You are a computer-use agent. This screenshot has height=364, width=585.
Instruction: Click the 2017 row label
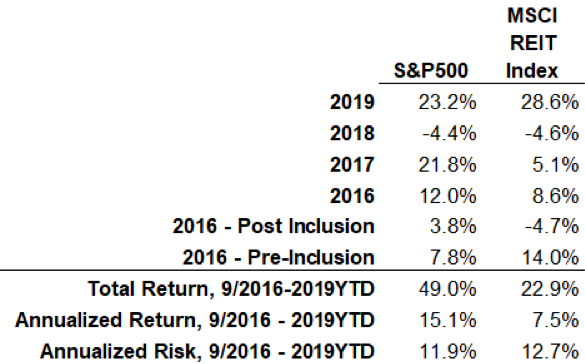pos(352,164)
